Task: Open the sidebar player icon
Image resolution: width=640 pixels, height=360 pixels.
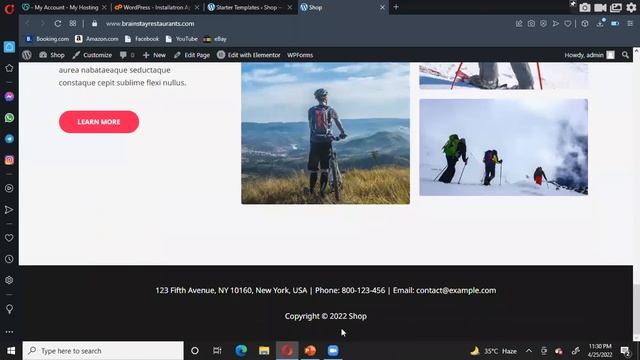Action: (x=9, y=189)
